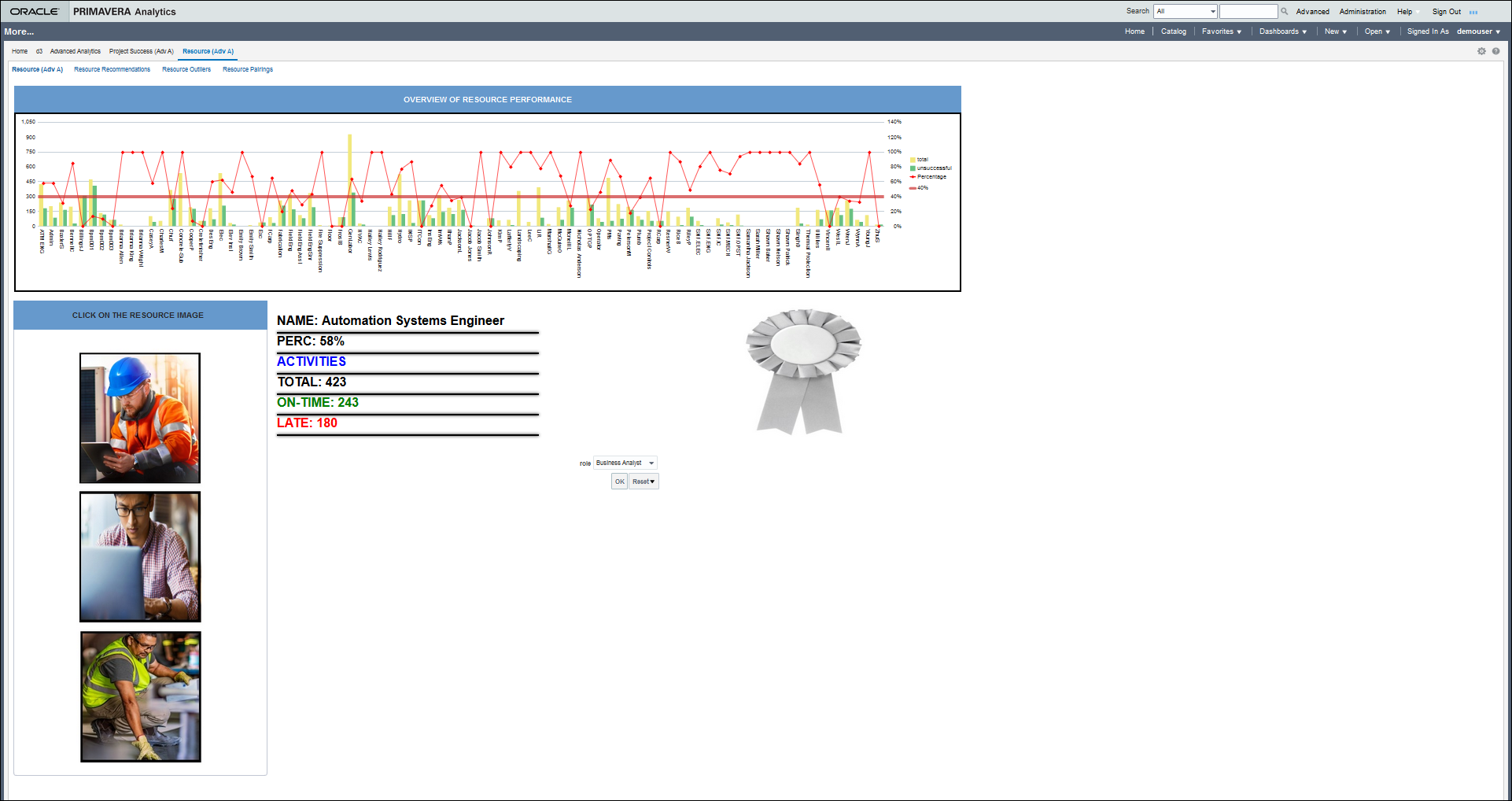Open dashboard page options gear icon
The image size is (1512, 801).
1481,51
